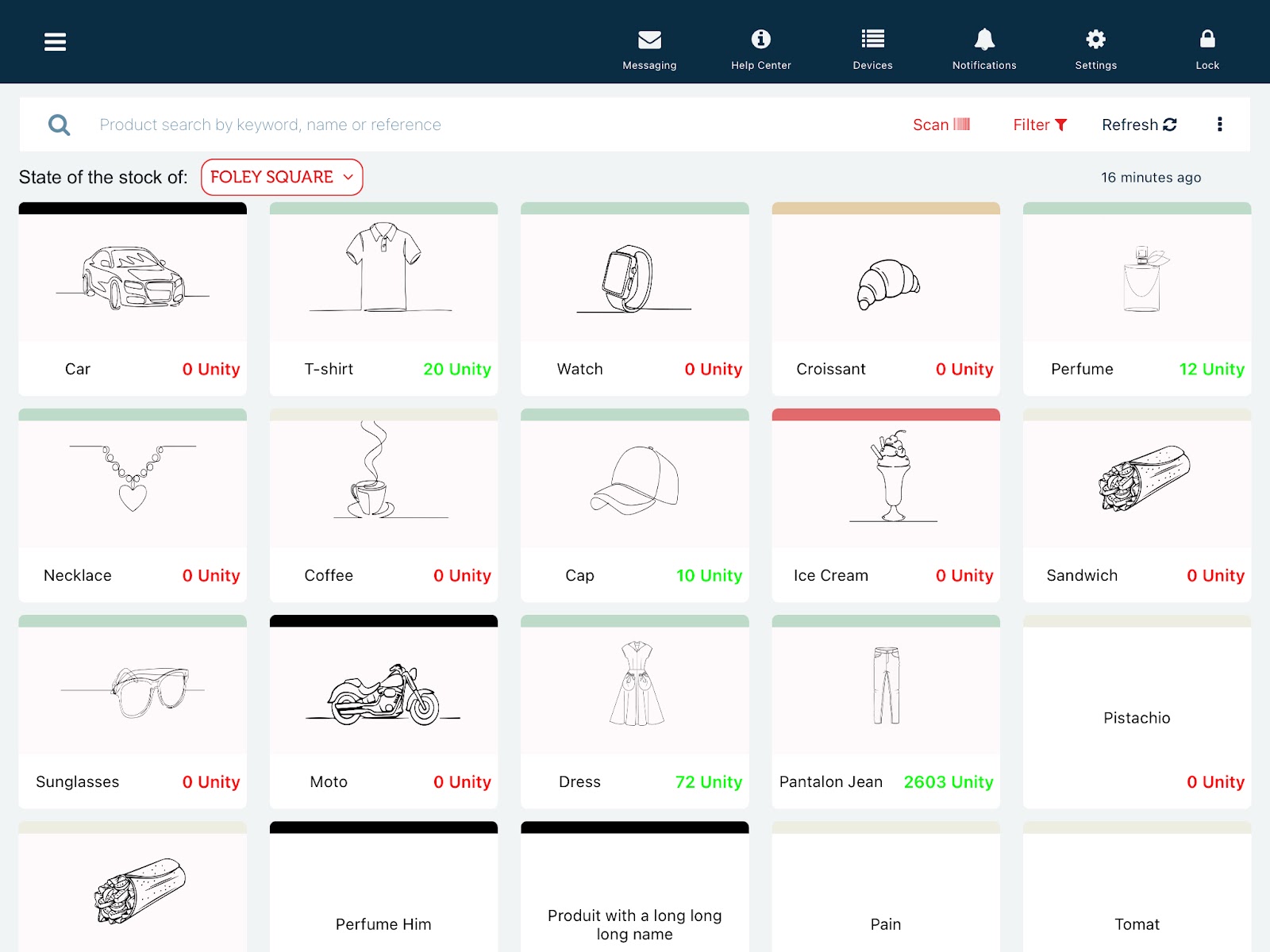This screenshot has width=1270, height=952.
Task: Click the Car '0 Unity' stock value
Action: point(211,369)
